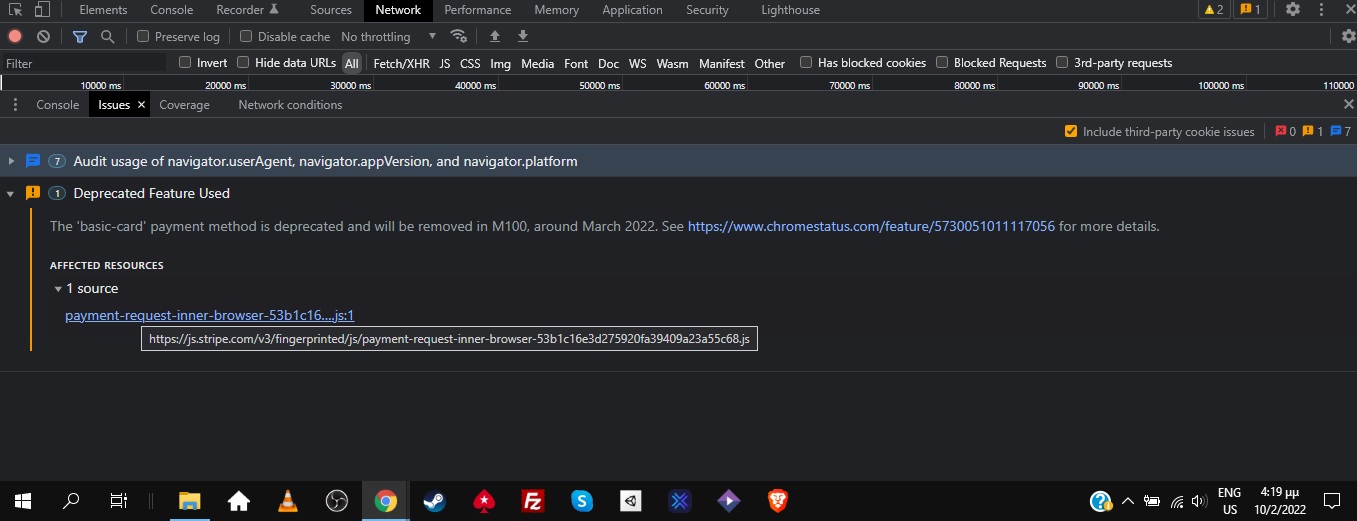The width and height of the screenshot is (1357, 521).
Task: Click the warnings count badge showing 2
Action: tap(1213, 10)
